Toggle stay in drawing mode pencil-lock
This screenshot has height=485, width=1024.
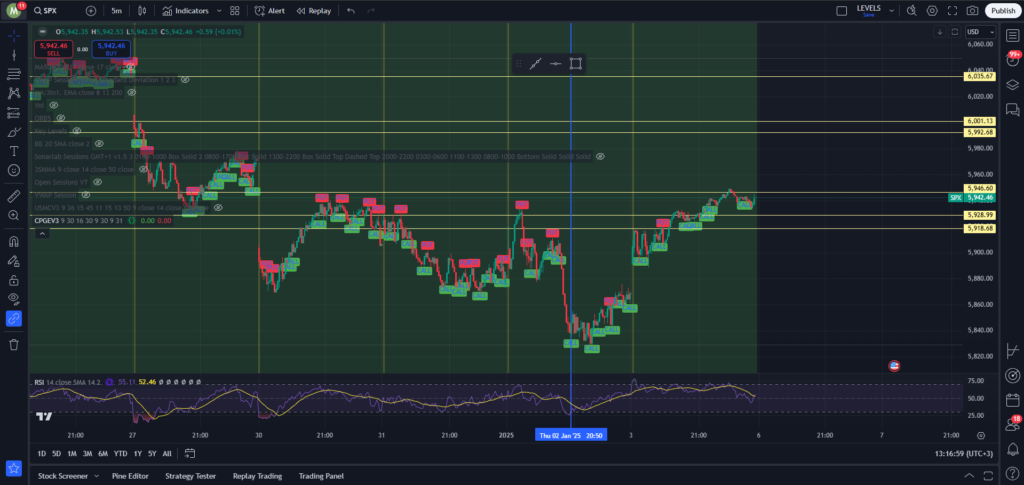[14, 261]
